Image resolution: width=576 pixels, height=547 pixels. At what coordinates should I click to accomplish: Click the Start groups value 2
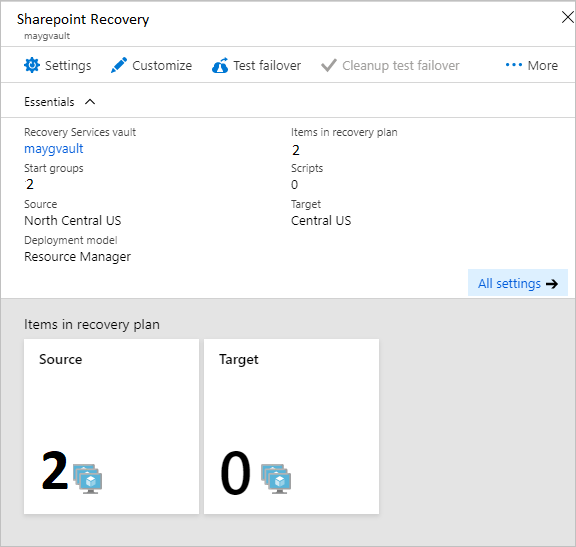point(30,184)
